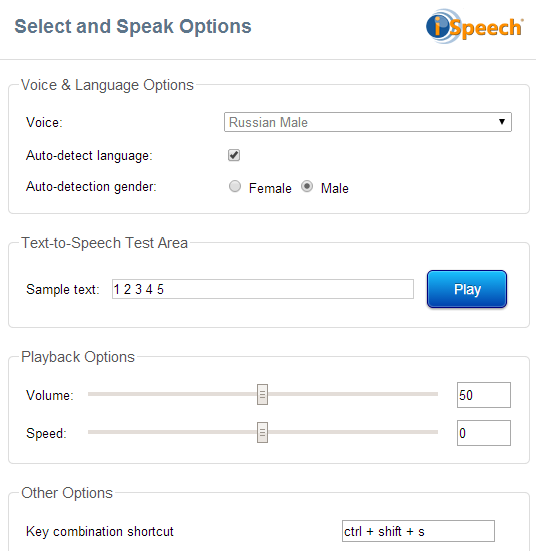Click the Sample text input field
Screen dimensions: 536x551
263,289
